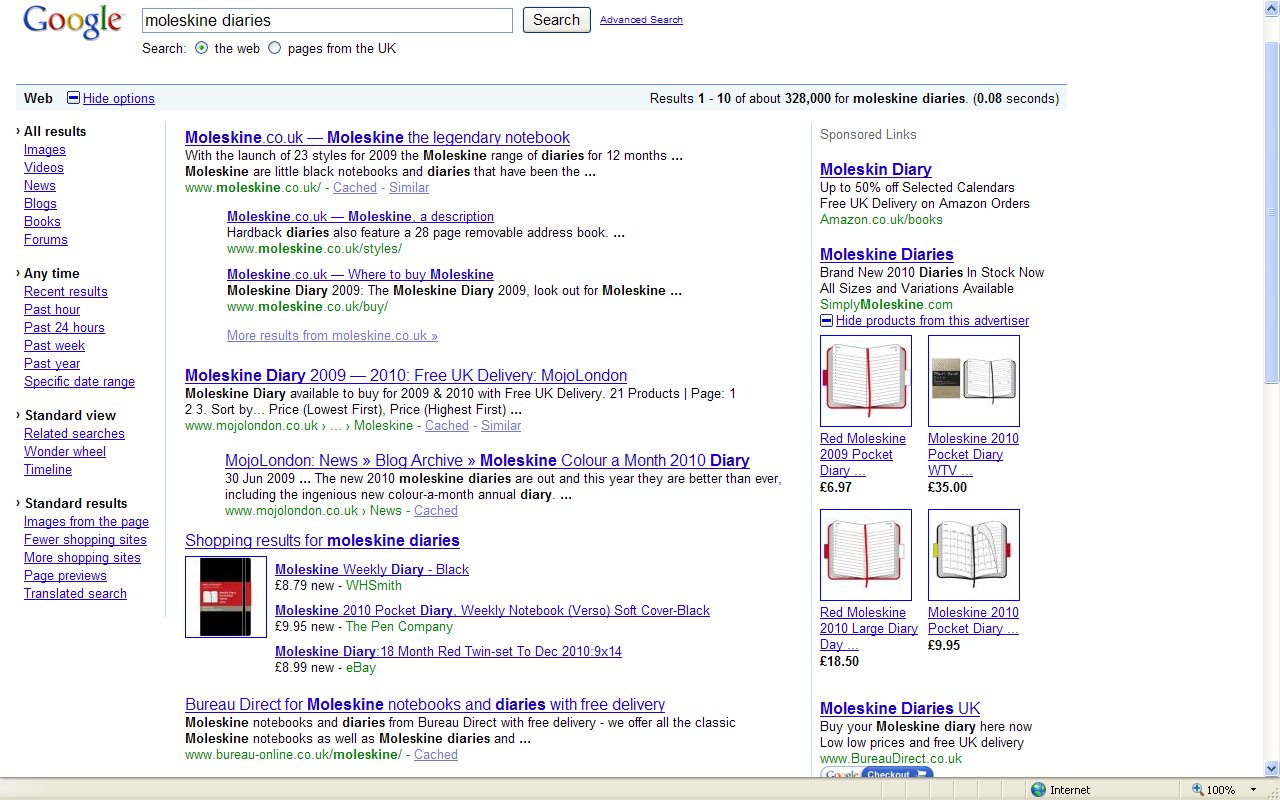Show Recent results
The height and width of the screenshot is (800, 1280).
pyautogui.click(x=66, y=292)
